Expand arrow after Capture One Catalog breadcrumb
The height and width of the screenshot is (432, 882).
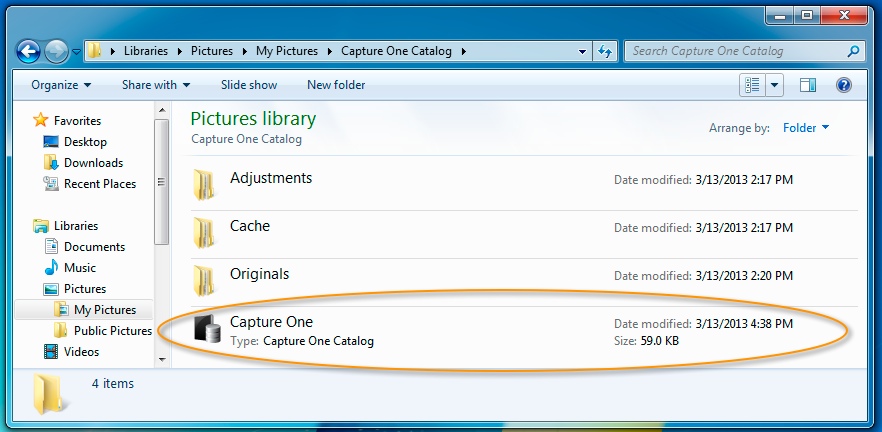click(464, 51)
